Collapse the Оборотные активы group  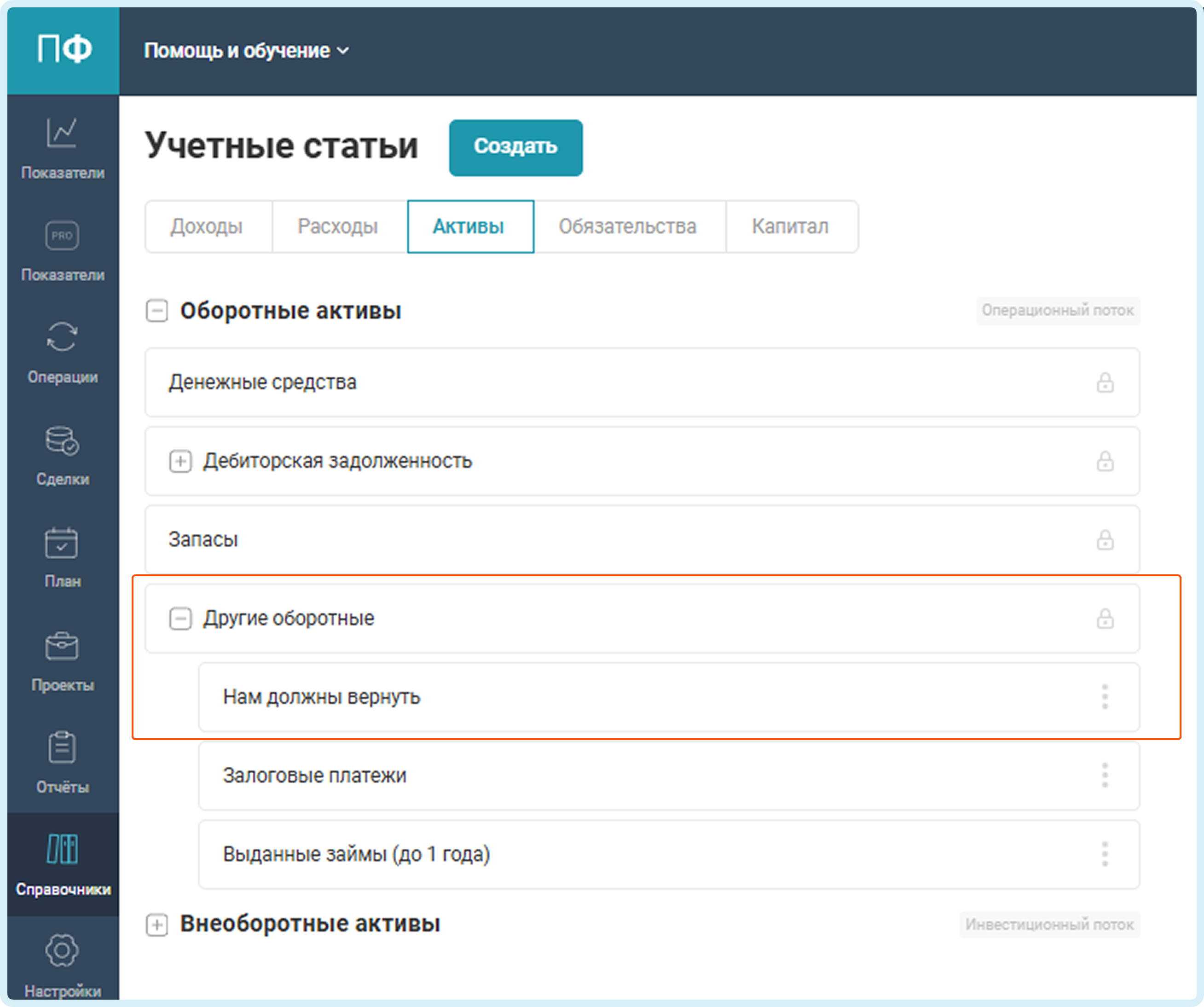pos(156,311)
